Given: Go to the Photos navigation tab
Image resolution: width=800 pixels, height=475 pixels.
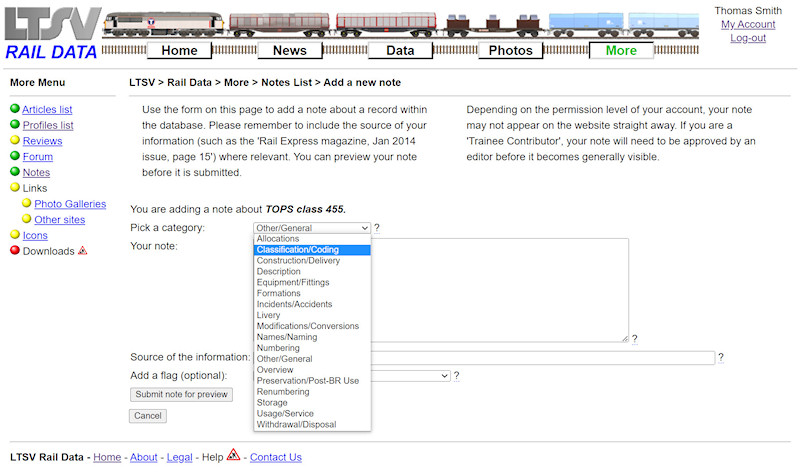Looking at the screenshot, I should click(510, 50).
